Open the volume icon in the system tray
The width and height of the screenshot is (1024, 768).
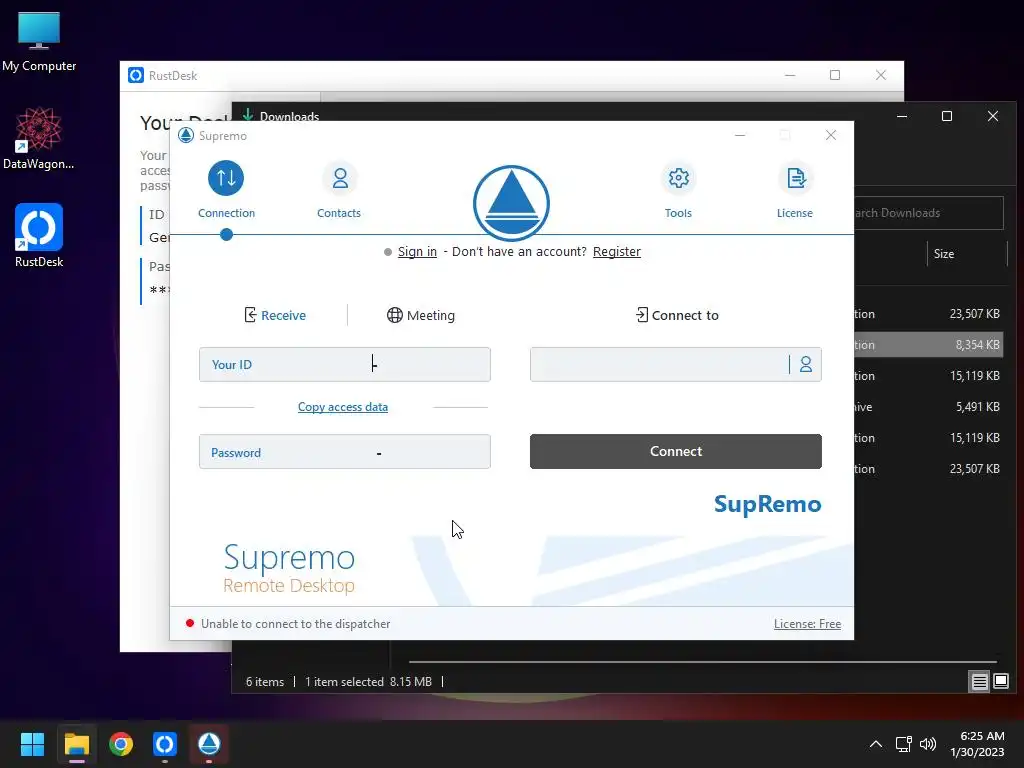[927, 744]
